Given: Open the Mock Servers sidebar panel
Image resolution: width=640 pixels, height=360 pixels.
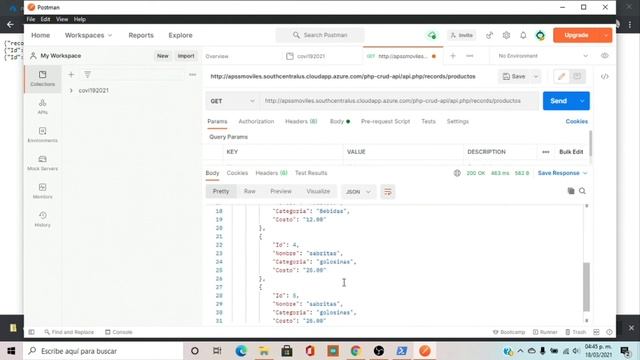Looking at the screenshot, I should (x=42, y=163).
